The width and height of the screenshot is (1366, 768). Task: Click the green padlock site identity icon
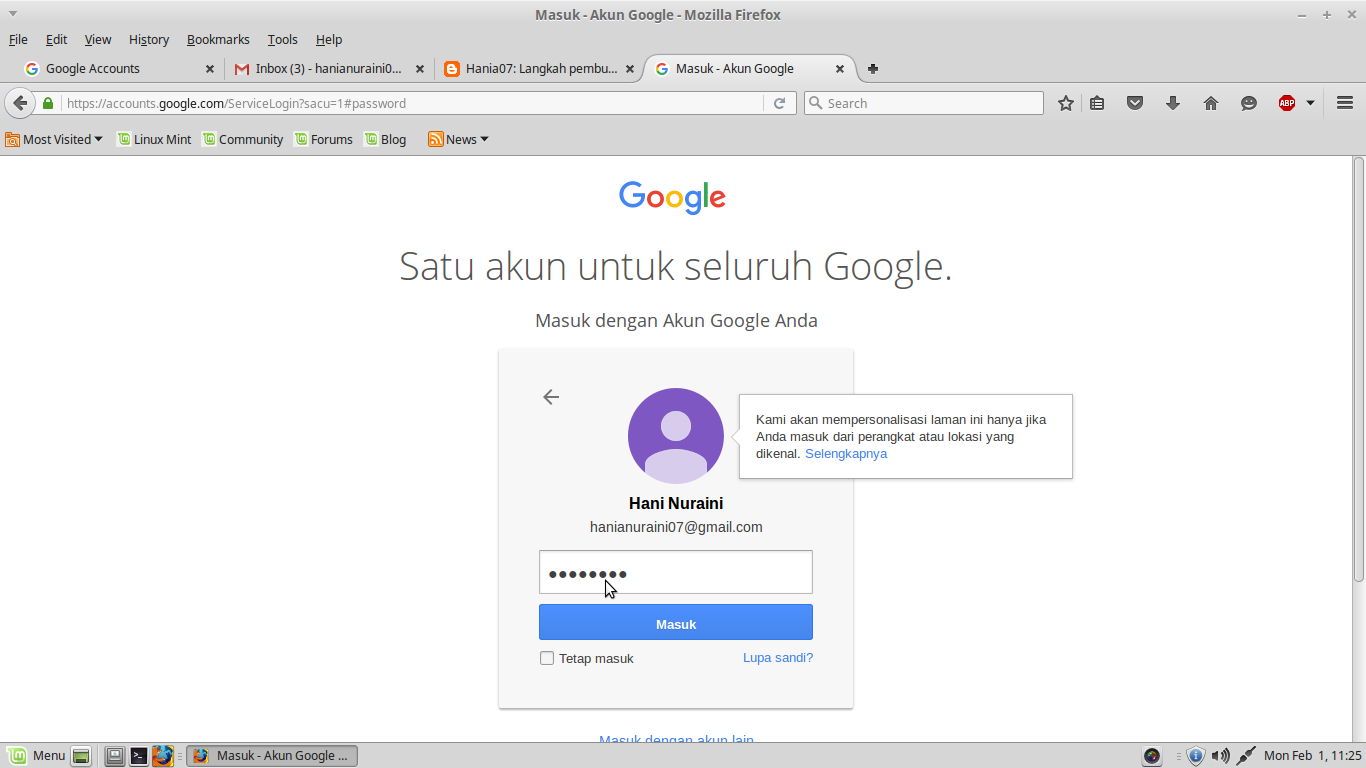point(48,103)
